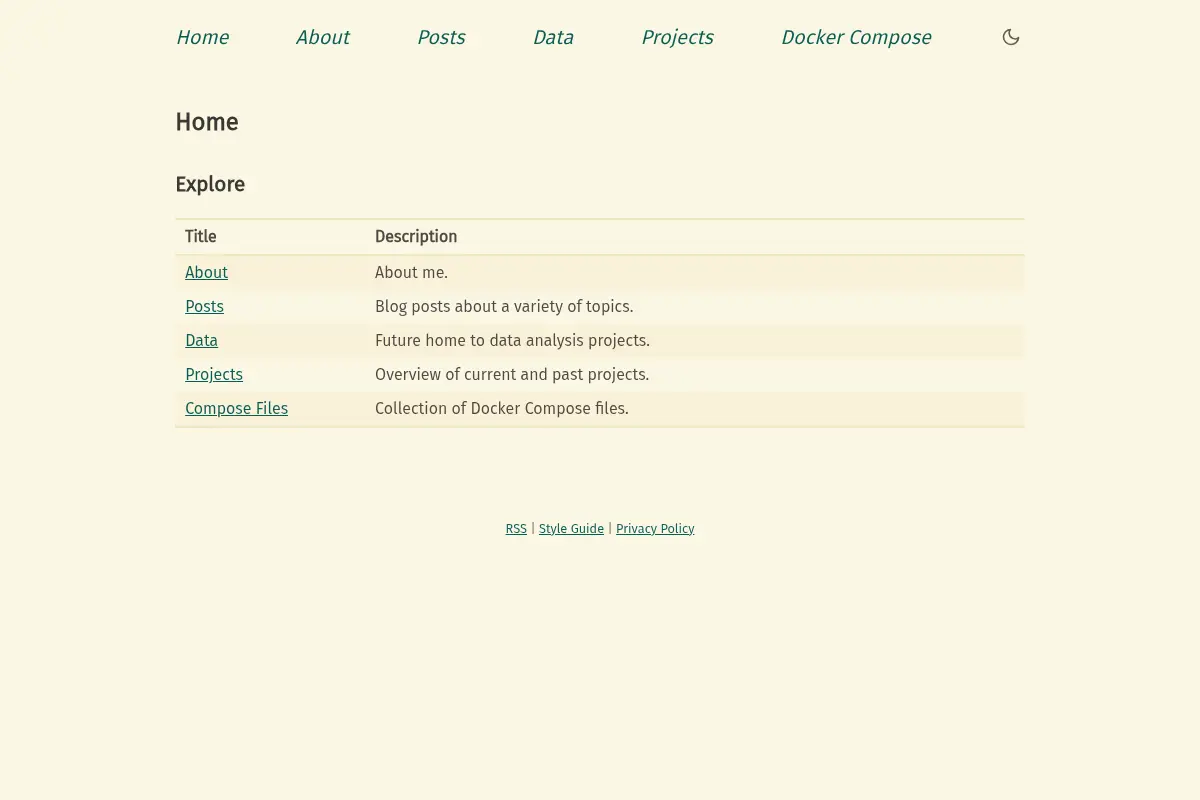The width and height of the screenshot is (1200, 800).
Task: Open the Privacy Policy footer link
Action: 655,528
